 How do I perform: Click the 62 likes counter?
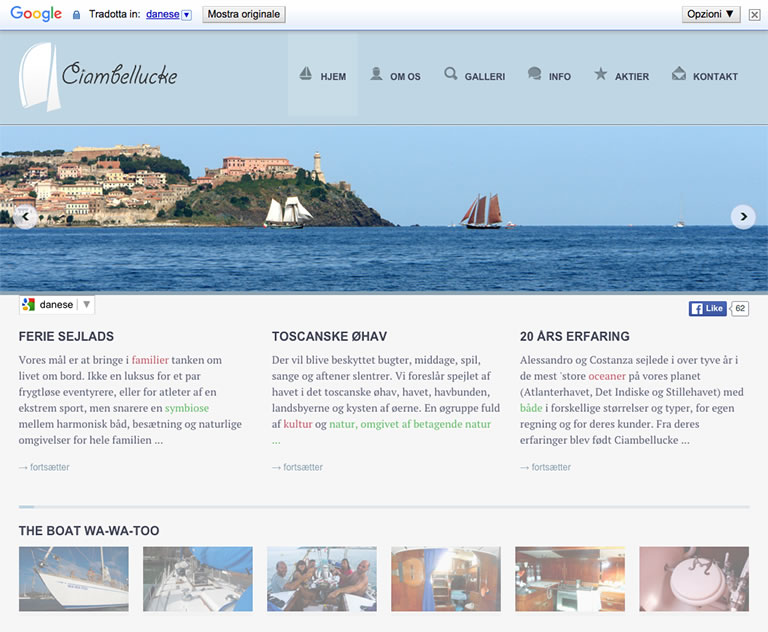pos(740,308)
